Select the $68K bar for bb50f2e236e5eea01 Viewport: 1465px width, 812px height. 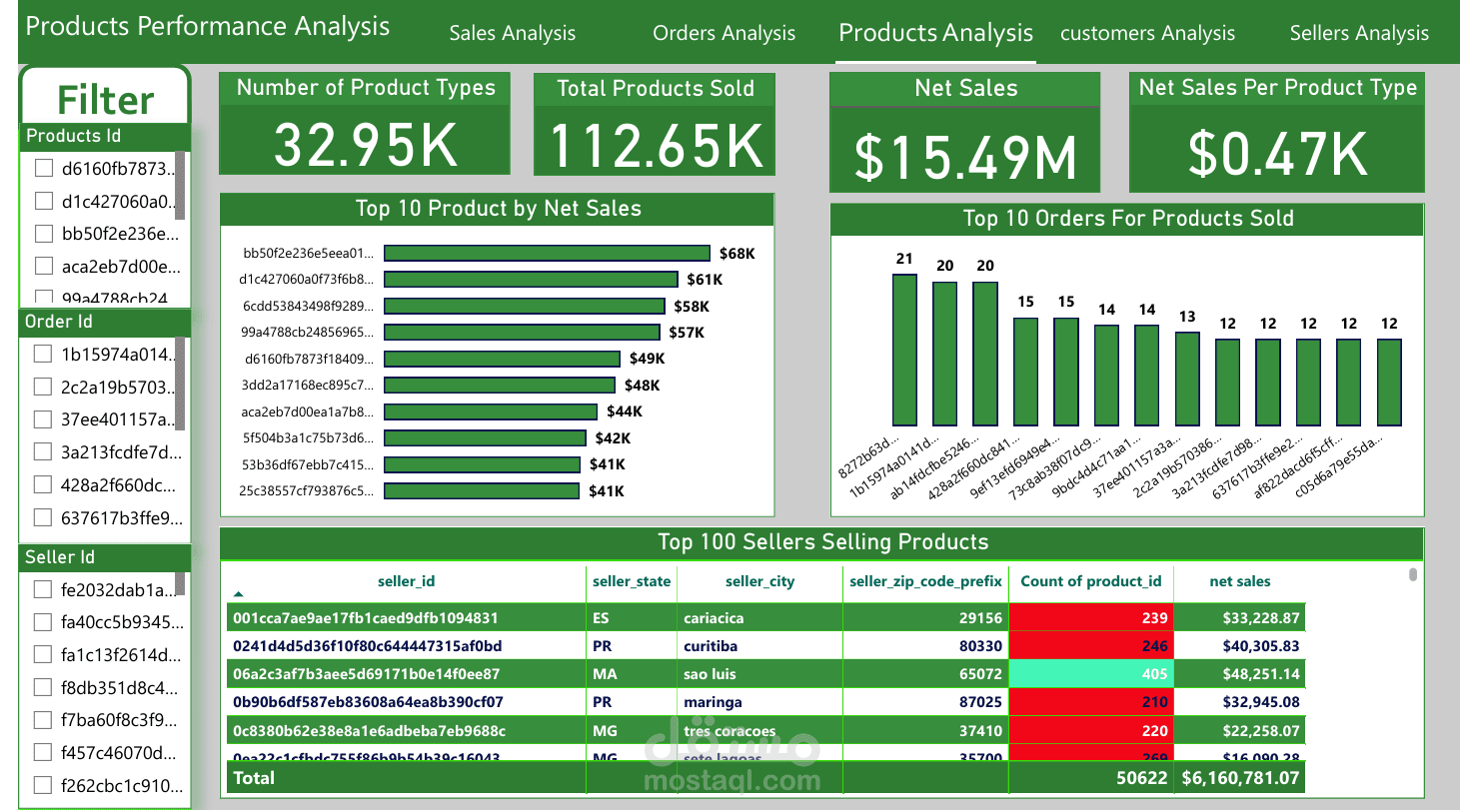547,254
